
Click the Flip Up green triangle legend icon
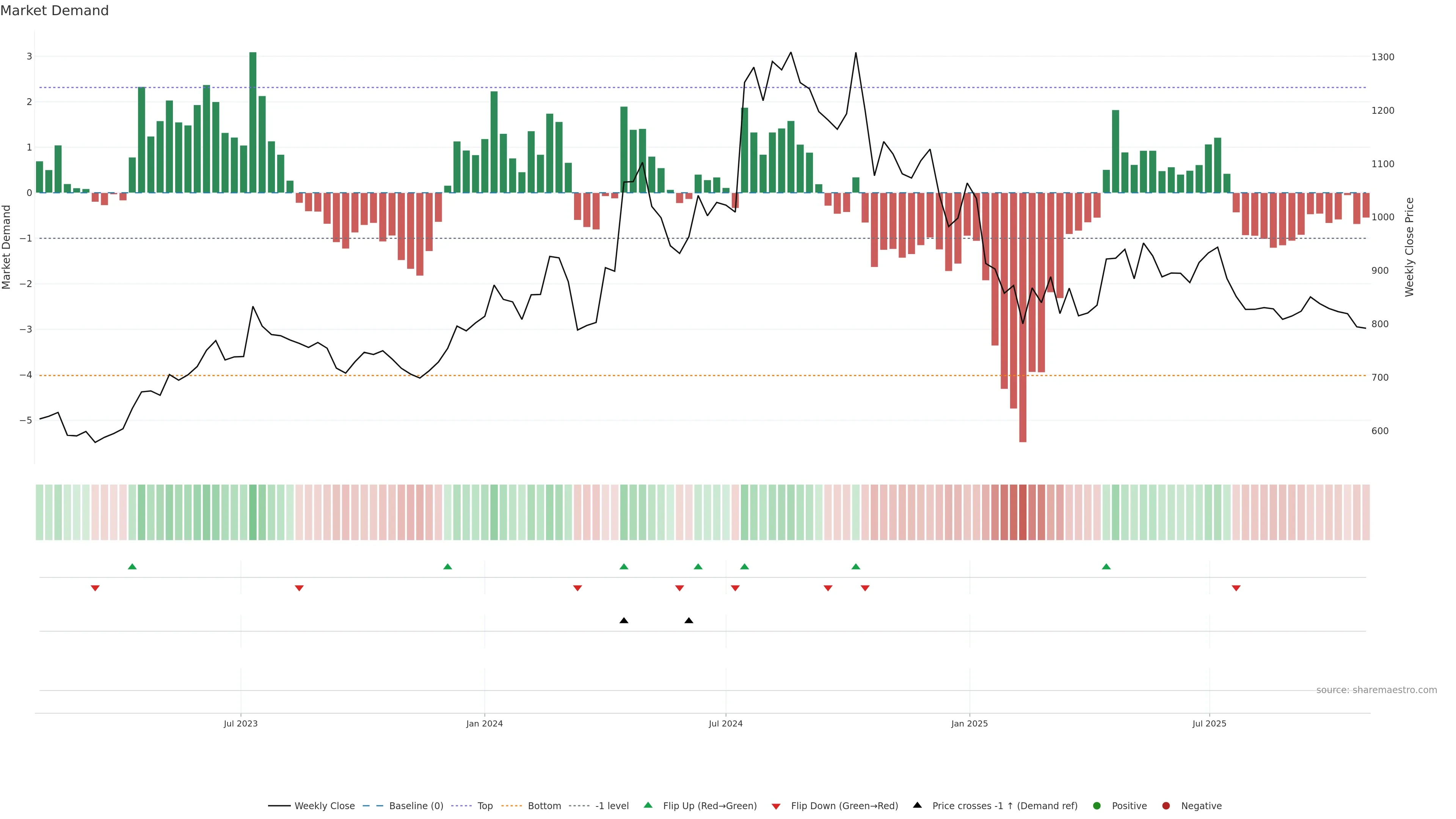[648, 805]
